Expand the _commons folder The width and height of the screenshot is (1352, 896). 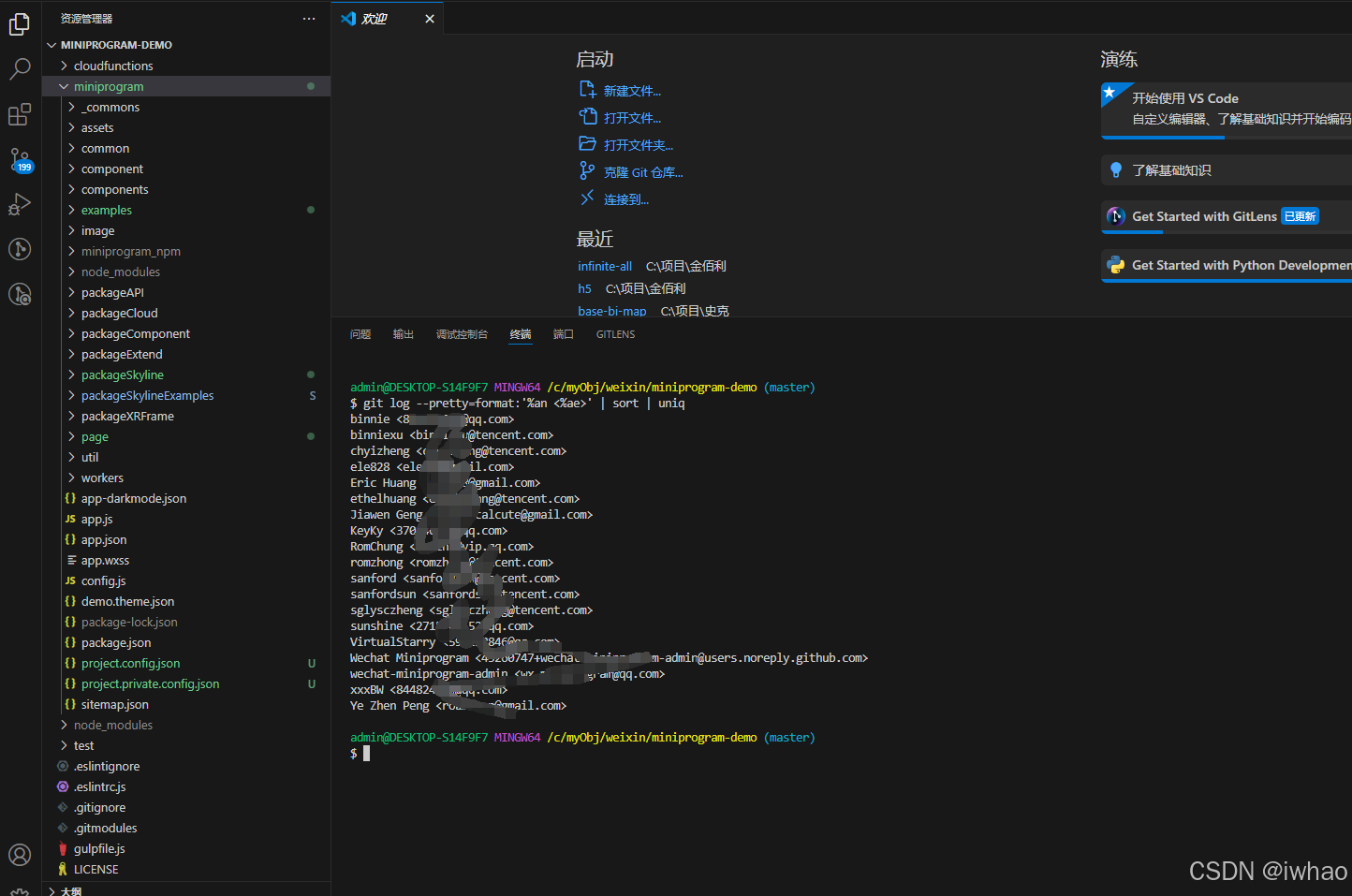pyautogui.click(x=71, y=107)
